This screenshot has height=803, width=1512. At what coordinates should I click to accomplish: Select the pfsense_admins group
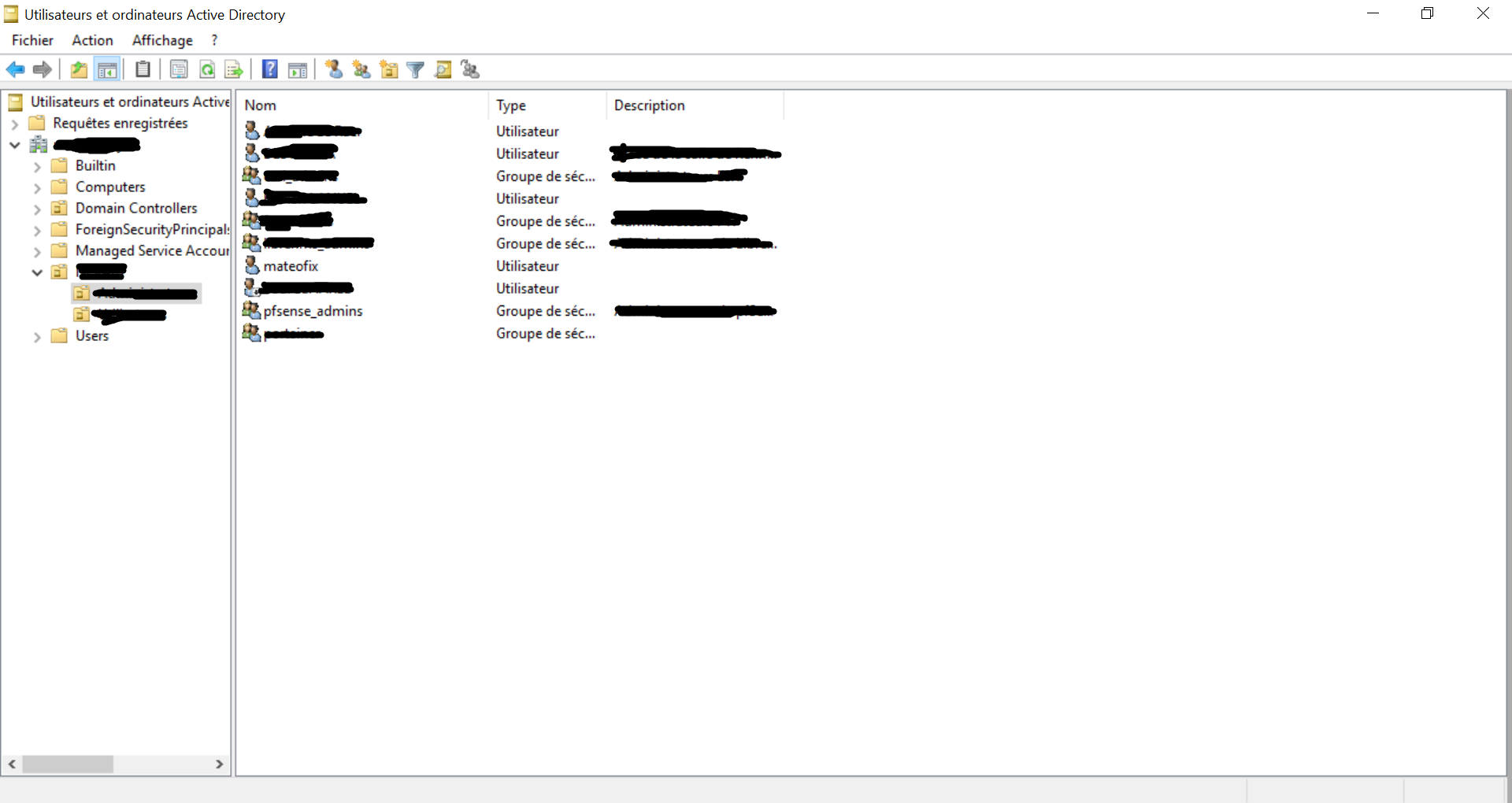(x=313, y=311)
